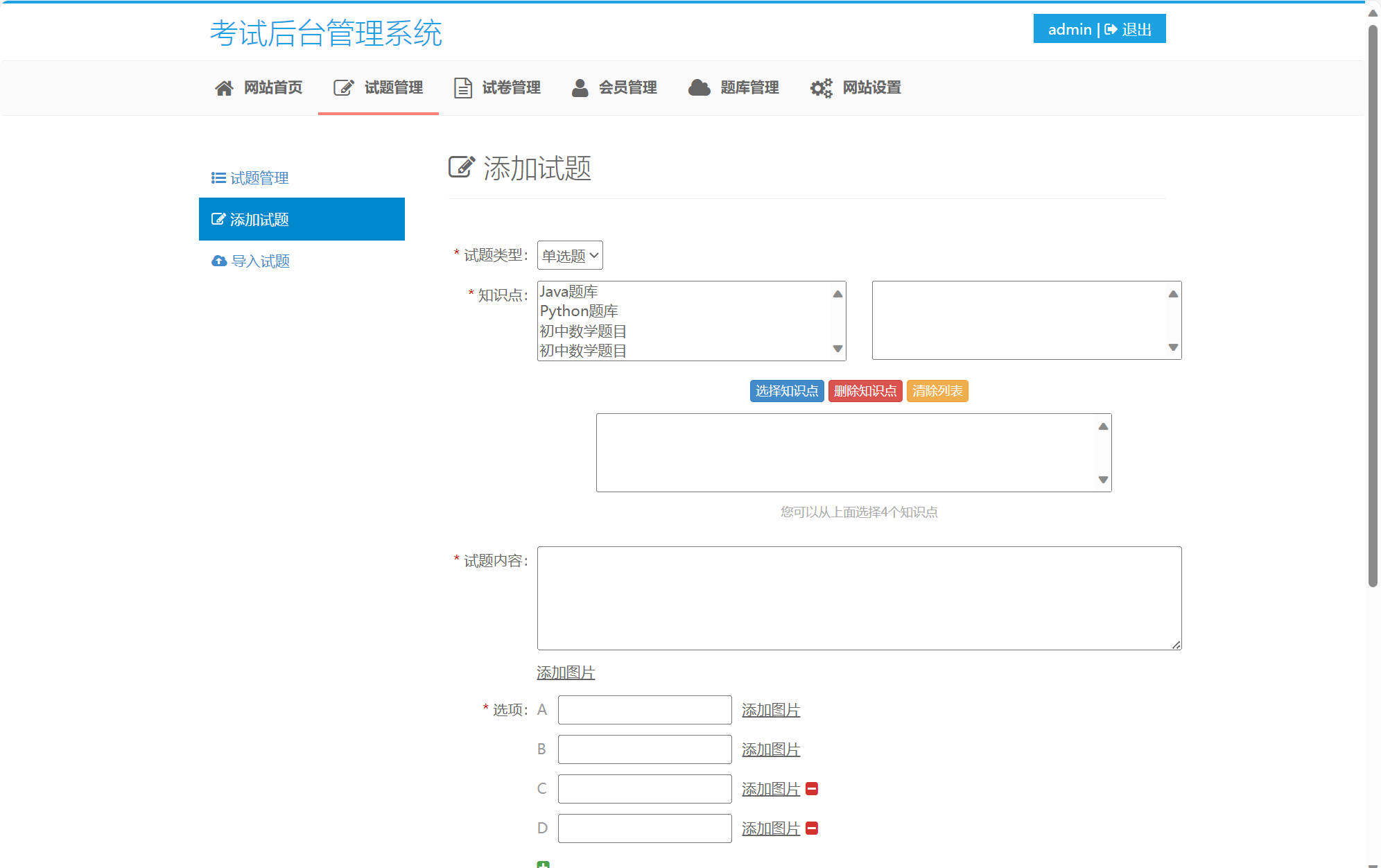Click 退出 to log out

click(1138, 29)
